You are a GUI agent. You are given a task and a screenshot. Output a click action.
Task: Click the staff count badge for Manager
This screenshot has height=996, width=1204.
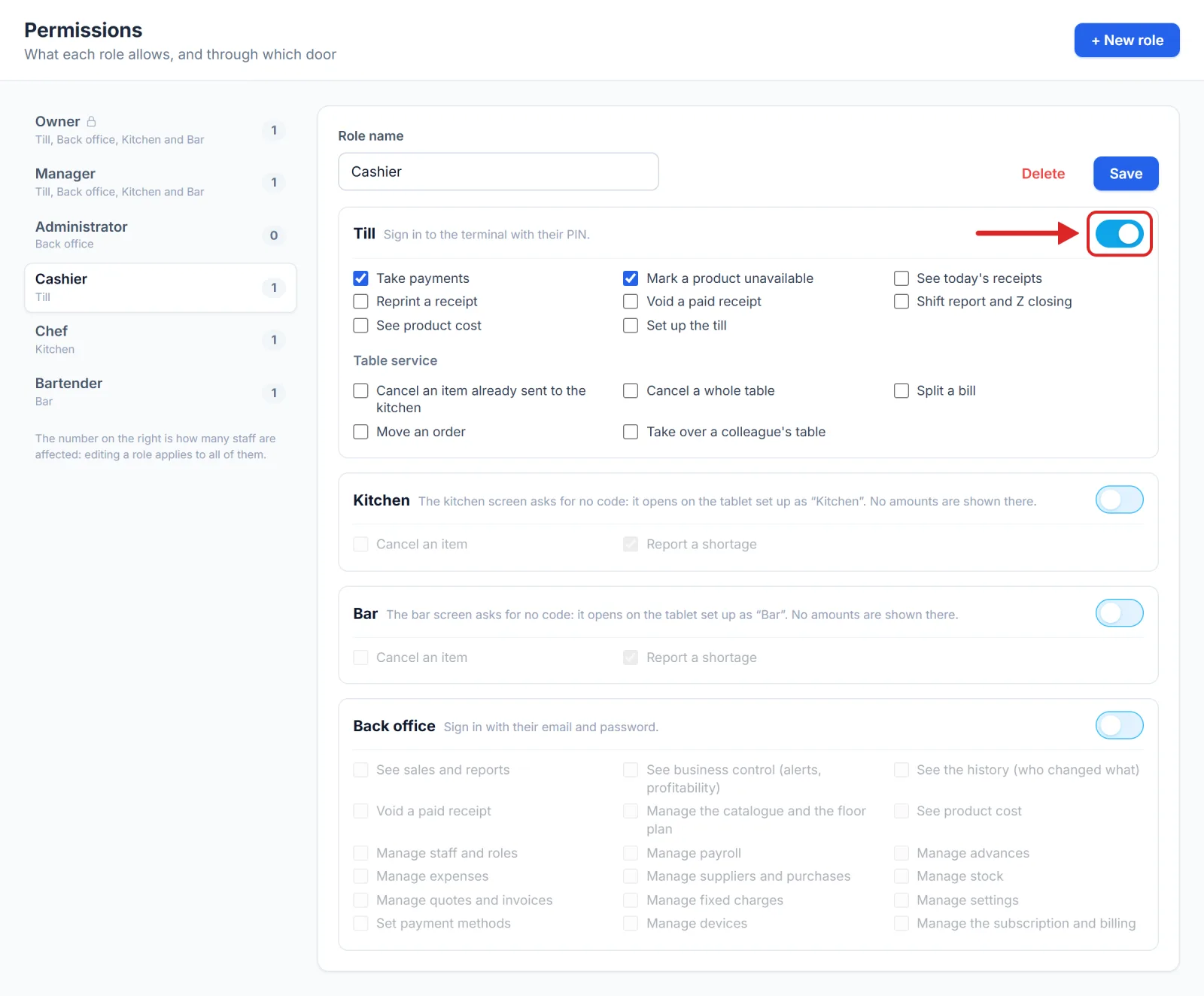coord(274,182)
